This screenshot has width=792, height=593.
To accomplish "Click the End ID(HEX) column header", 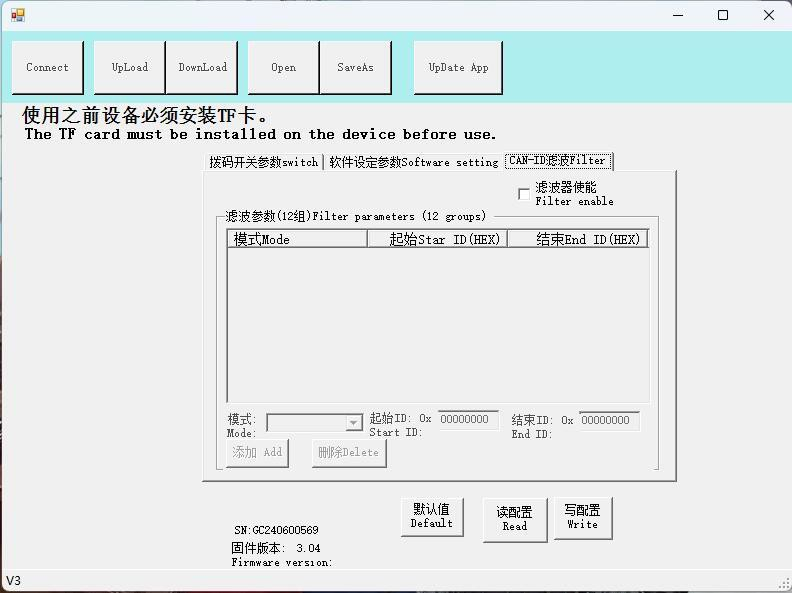I will pos(578,239).
